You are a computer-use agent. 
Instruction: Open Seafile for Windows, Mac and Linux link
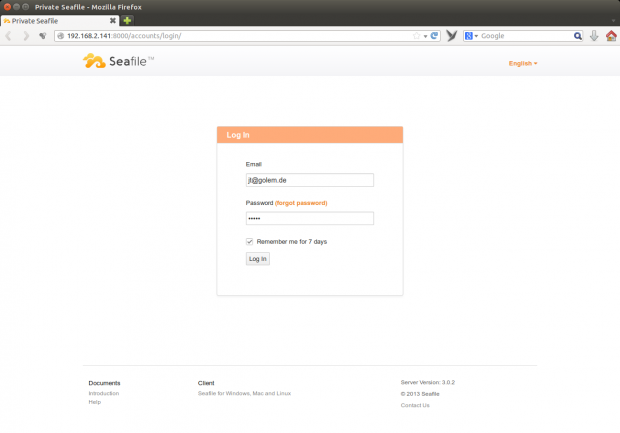(244, 393)
